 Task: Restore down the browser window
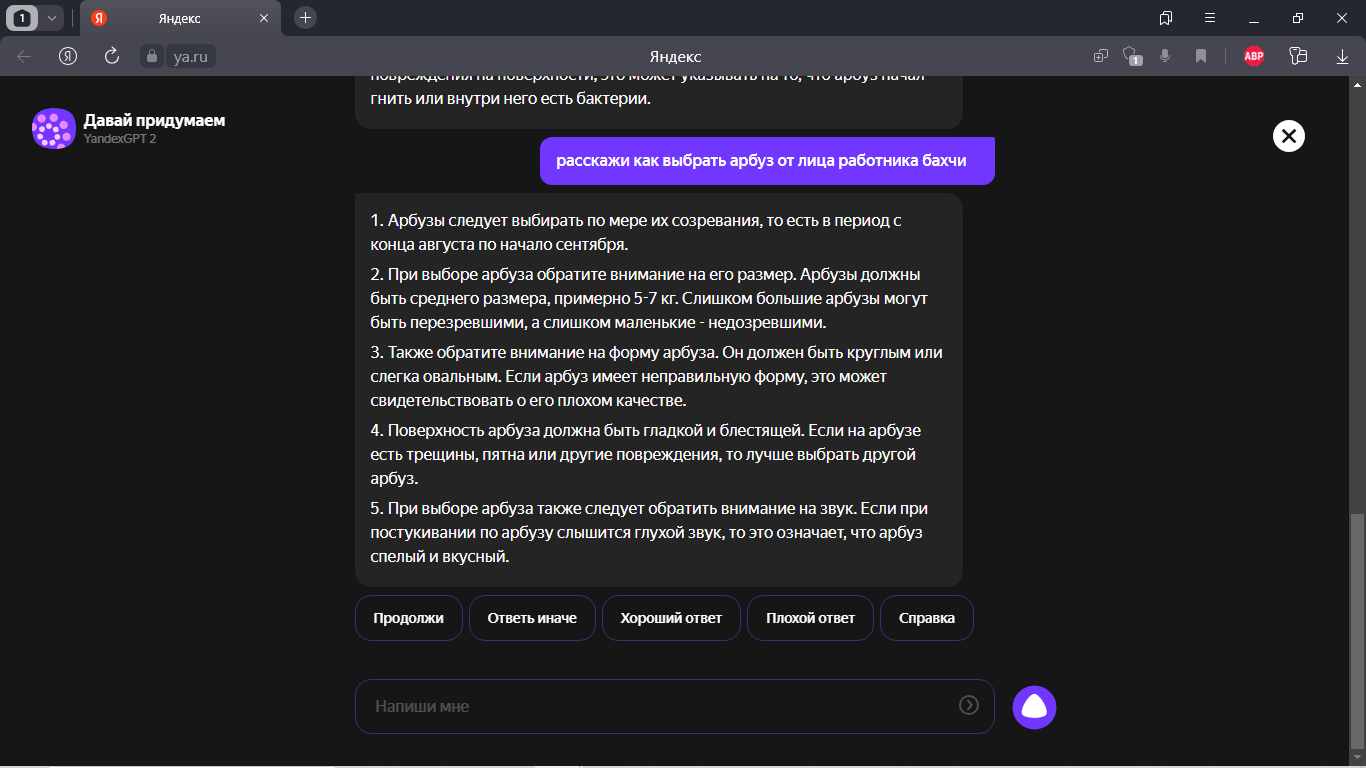1298,18
